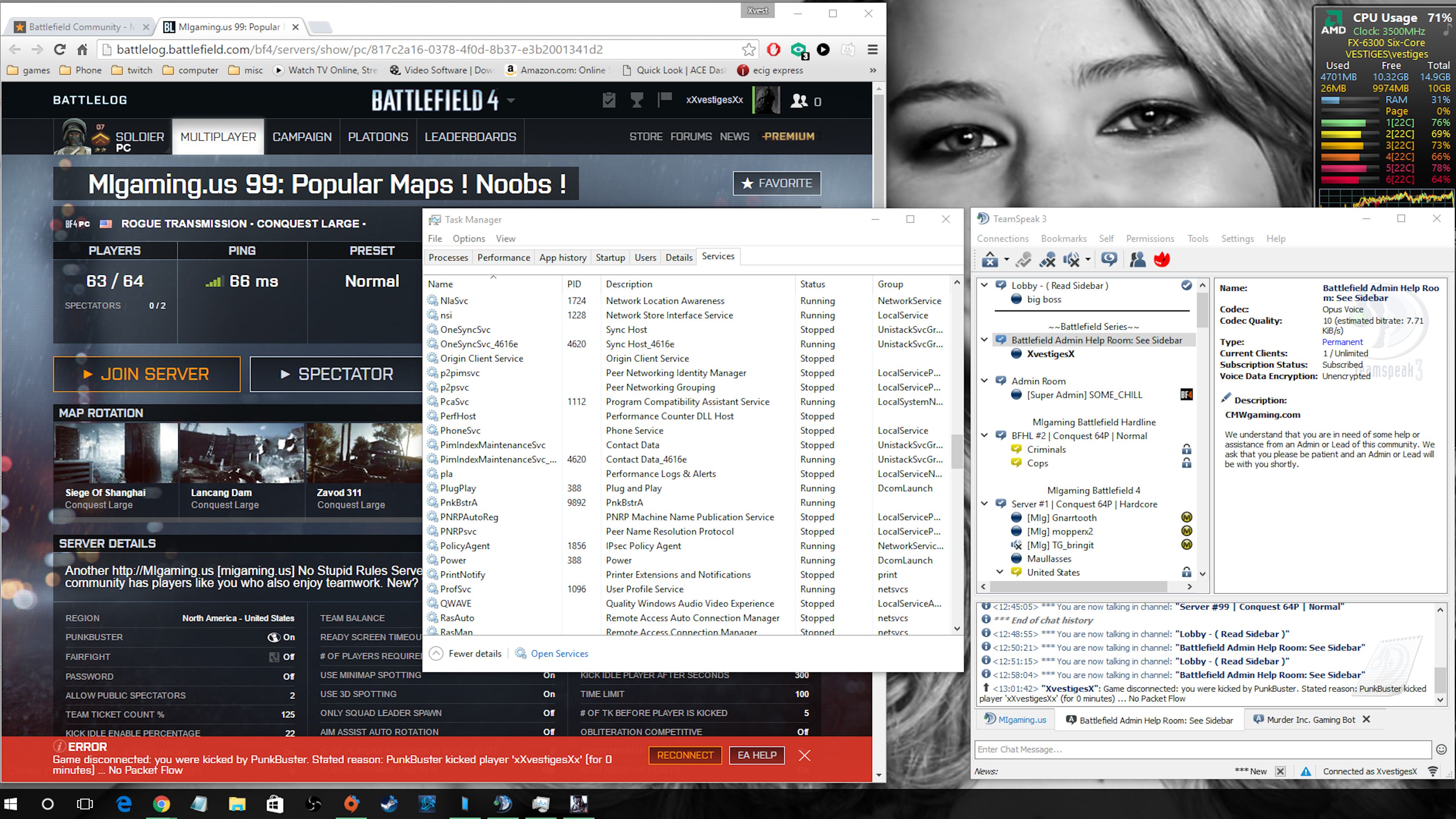
Task: Close the Murder Inc. Gaming Bot chat tab
Action: coord(1366,720)
